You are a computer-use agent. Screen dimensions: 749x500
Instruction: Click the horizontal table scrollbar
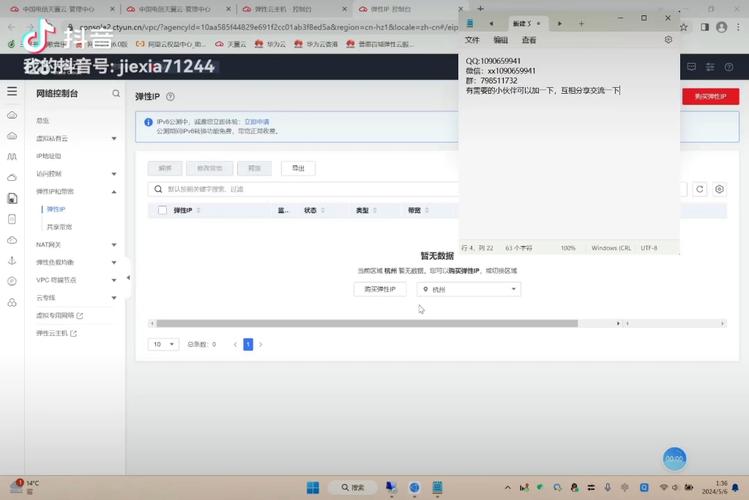click(367, 324)
